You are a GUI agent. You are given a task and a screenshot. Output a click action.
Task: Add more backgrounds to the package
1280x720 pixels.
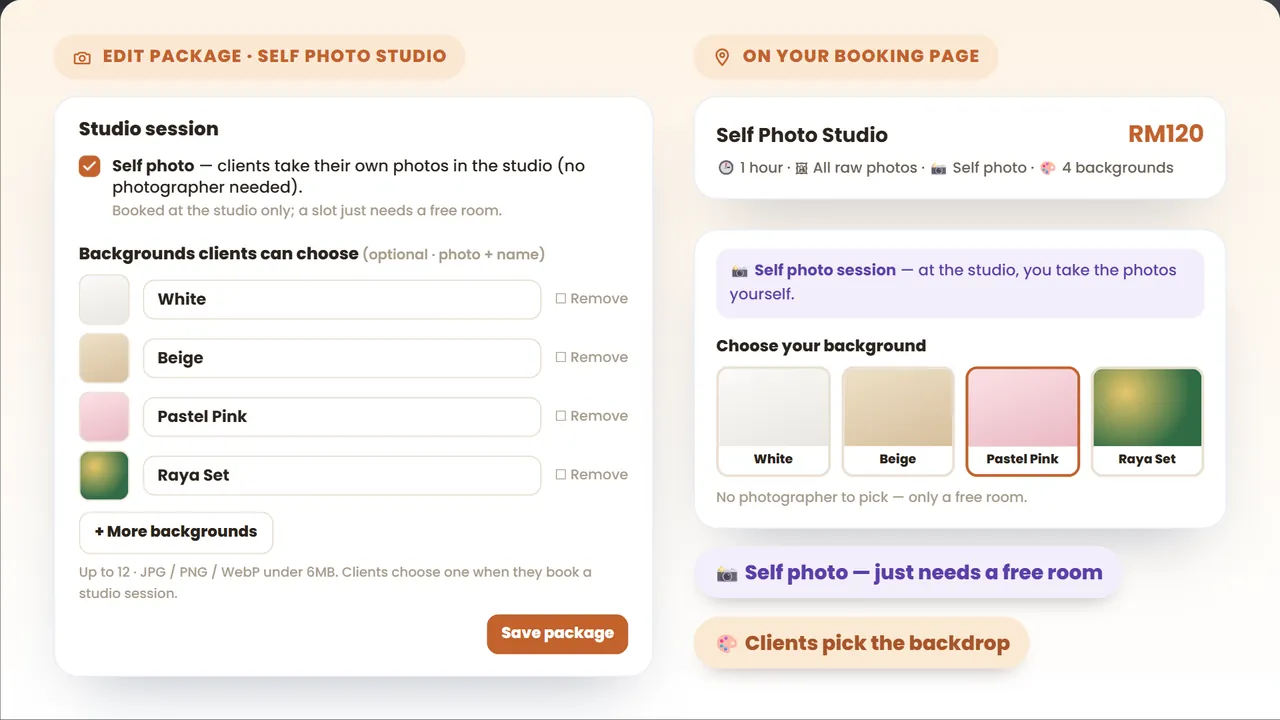tap(176, 532)
